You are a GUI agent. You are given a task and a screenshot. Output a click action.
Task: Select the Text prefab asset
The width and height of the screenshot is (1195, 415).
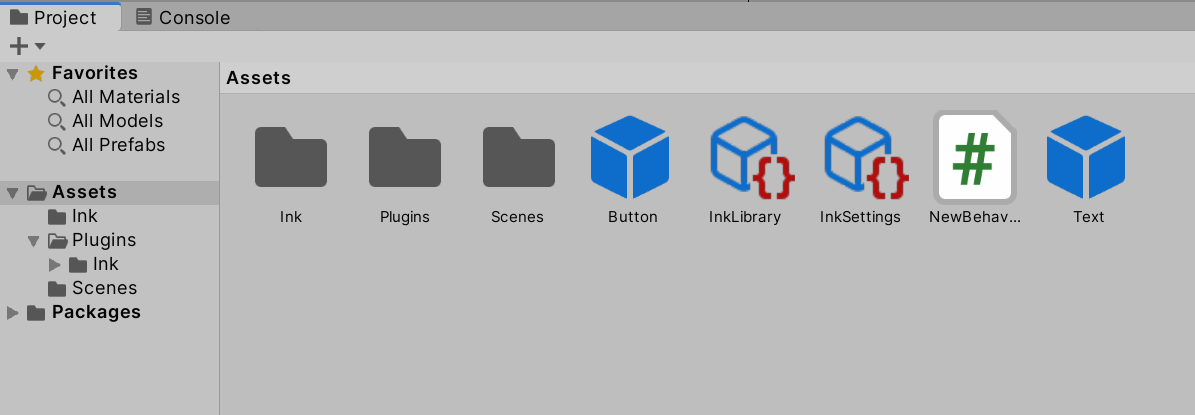coord(1086,157)
